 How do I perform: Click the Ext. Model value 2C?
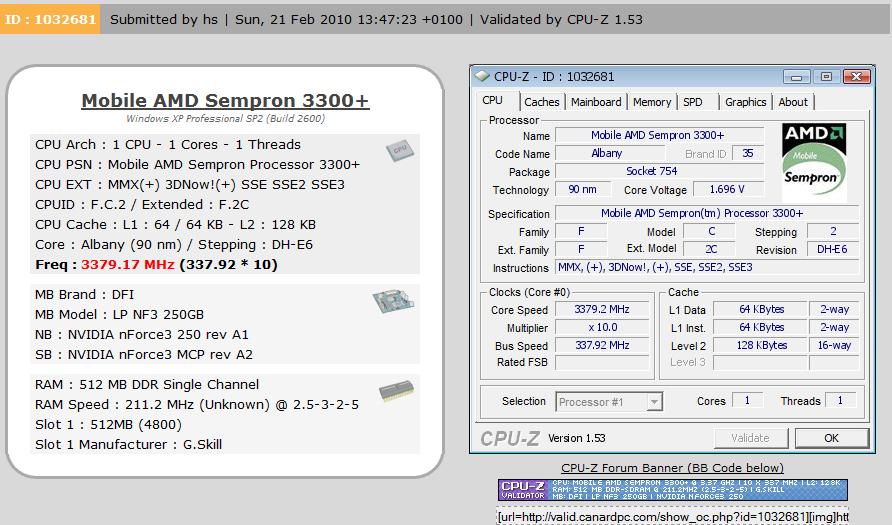[711, 249]
